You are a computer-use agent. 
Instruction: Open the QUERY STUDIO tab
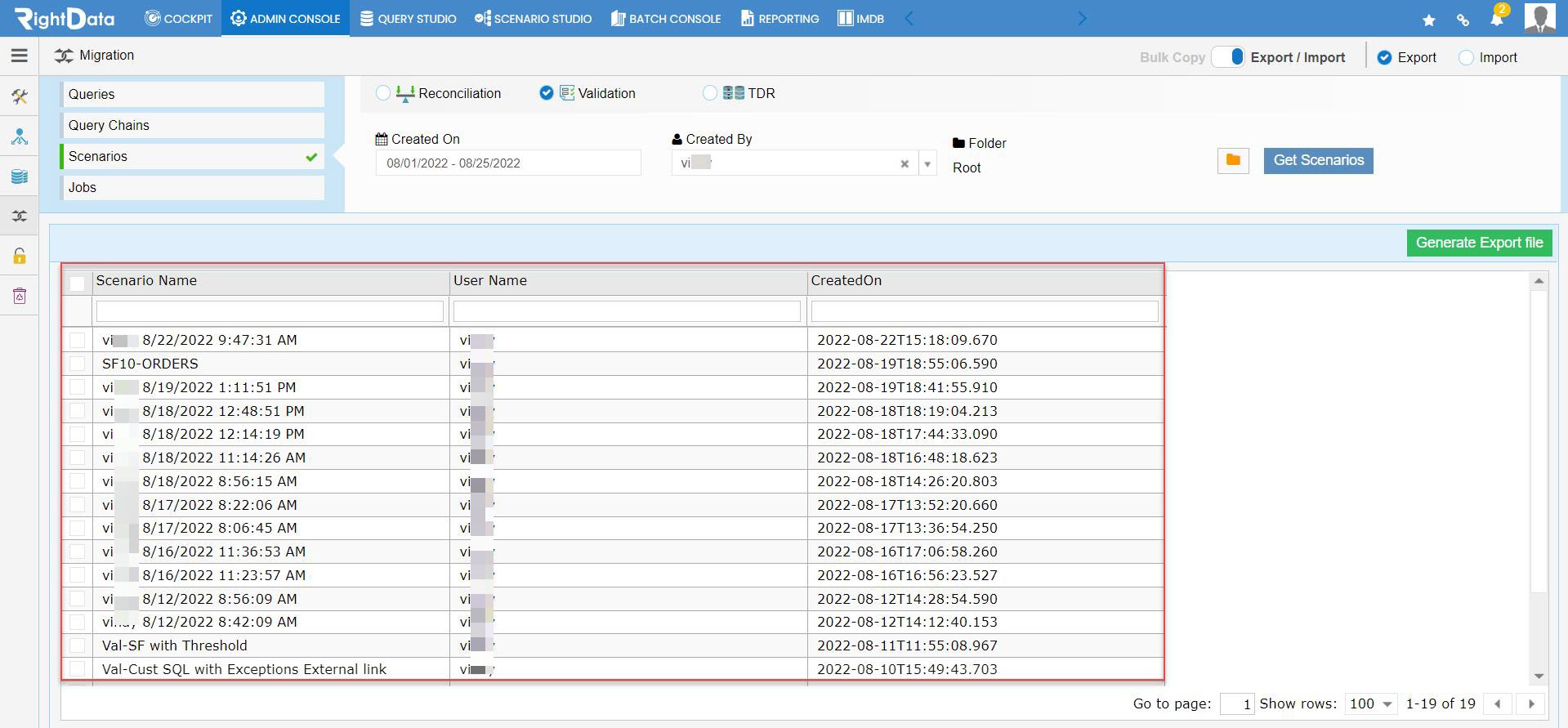point(408,18)
